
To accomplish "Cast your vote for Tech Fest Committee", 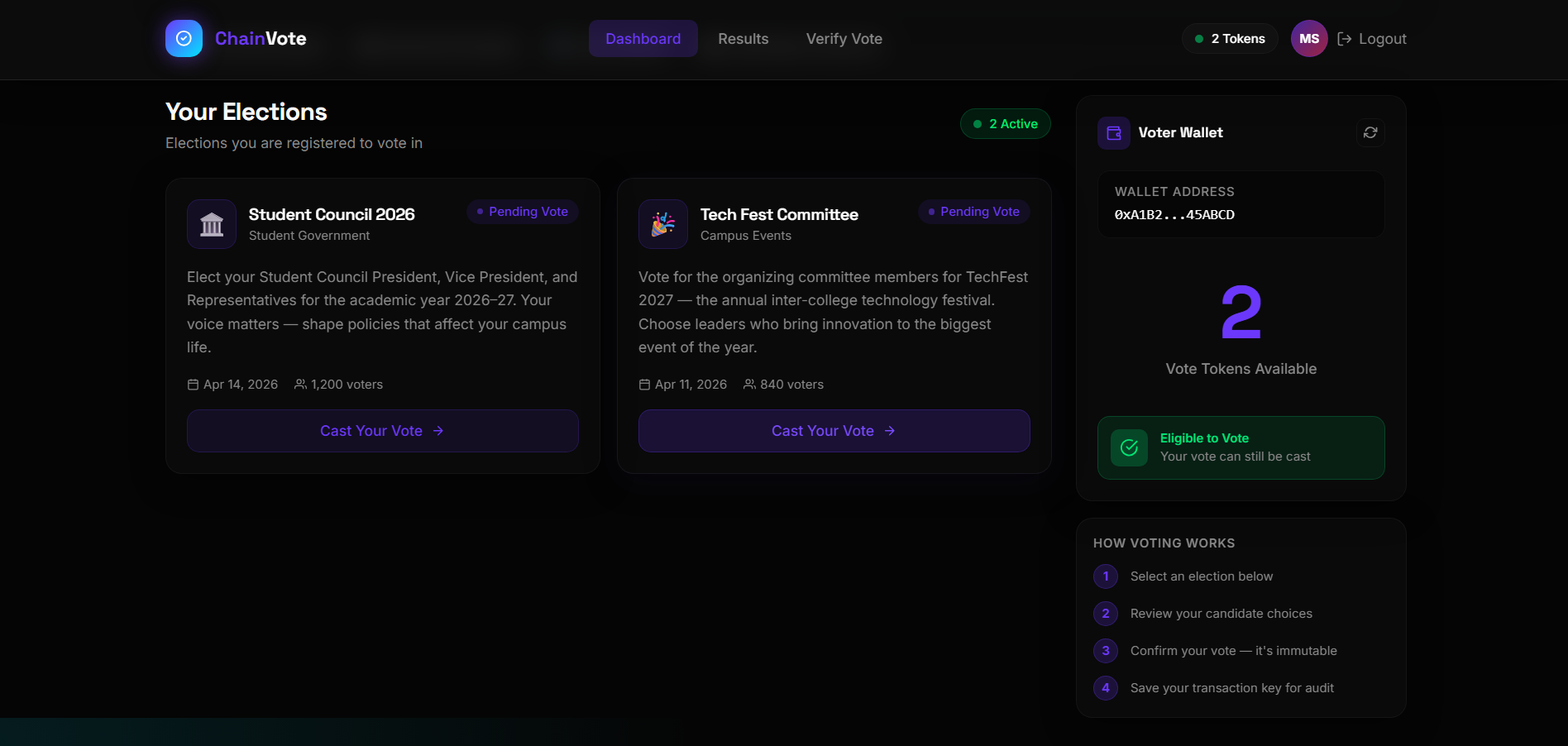I will click(834, 431).
